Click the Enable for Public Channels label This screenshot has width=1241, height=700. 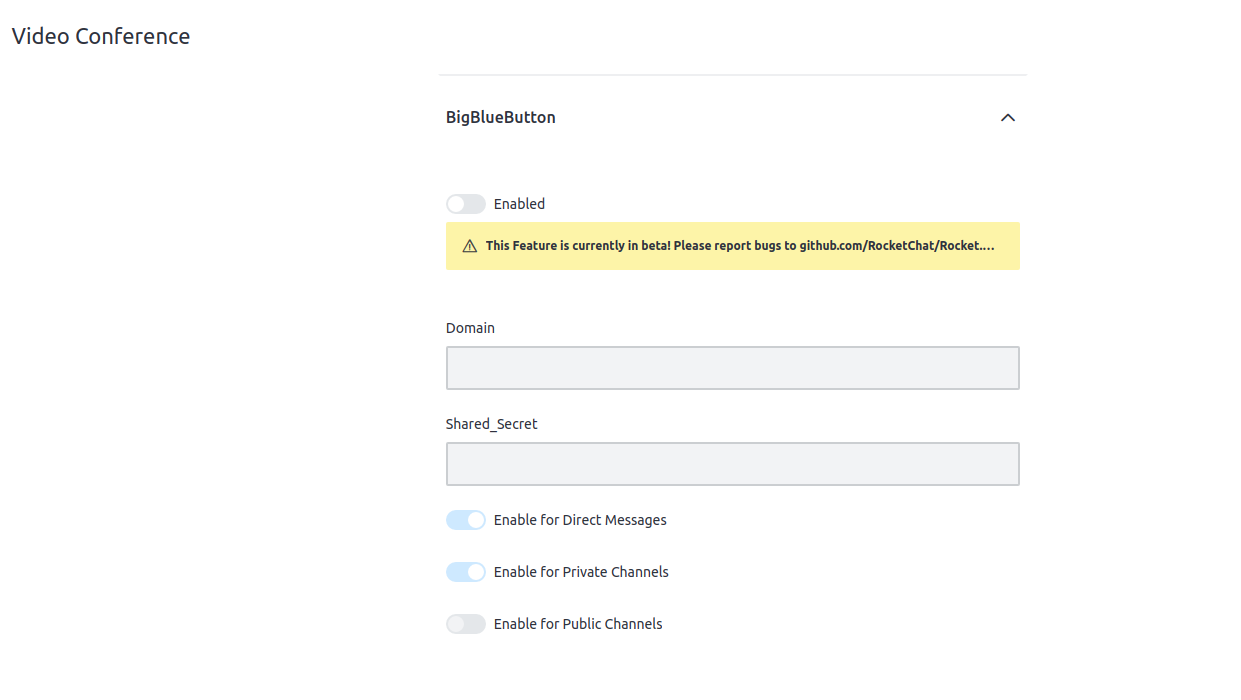click(578, 624)
